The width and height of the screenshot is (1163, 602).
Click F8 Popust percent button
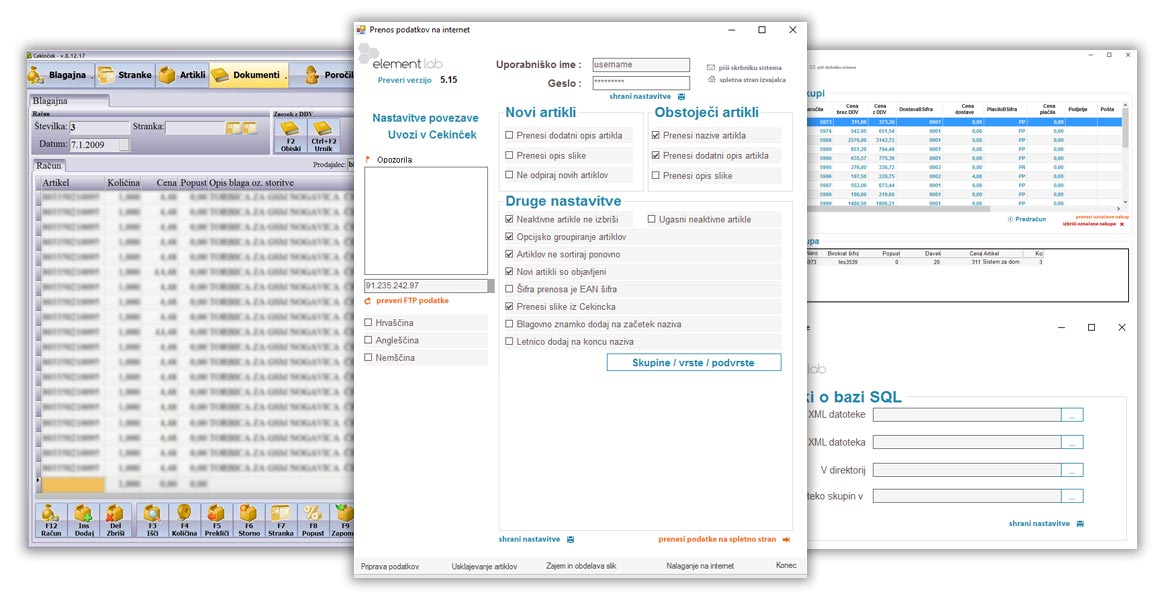pyautogui.click(x=313, y=520)
